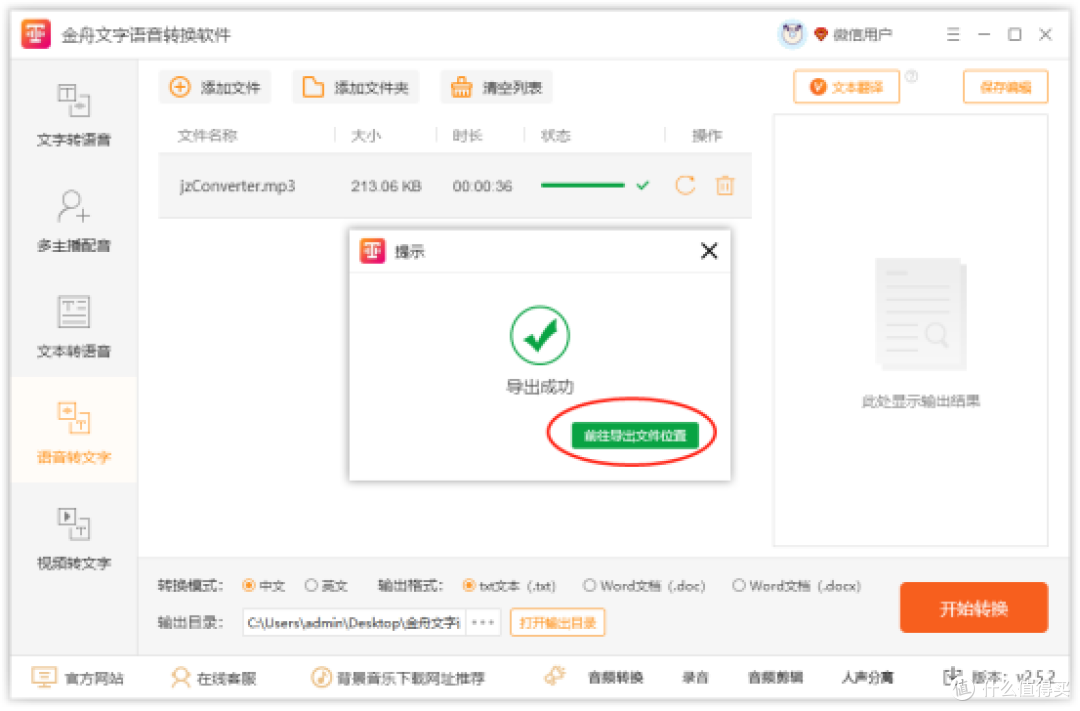This screenshot has width=1080, height=711.
Task: Click the 微信用户 account name
Action: coord(862,34)
